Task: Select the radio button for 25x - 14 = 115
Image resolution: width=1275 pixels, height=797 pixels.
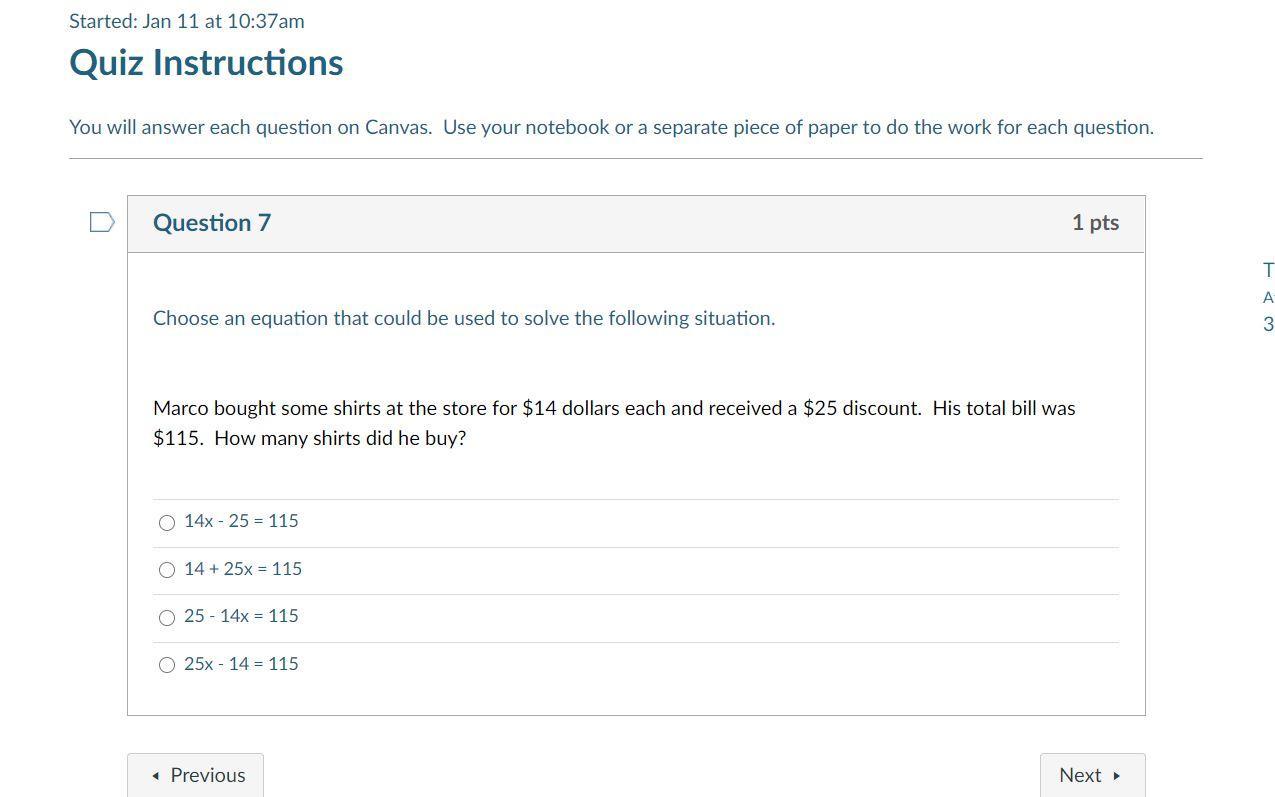Action: coord(167,665)
